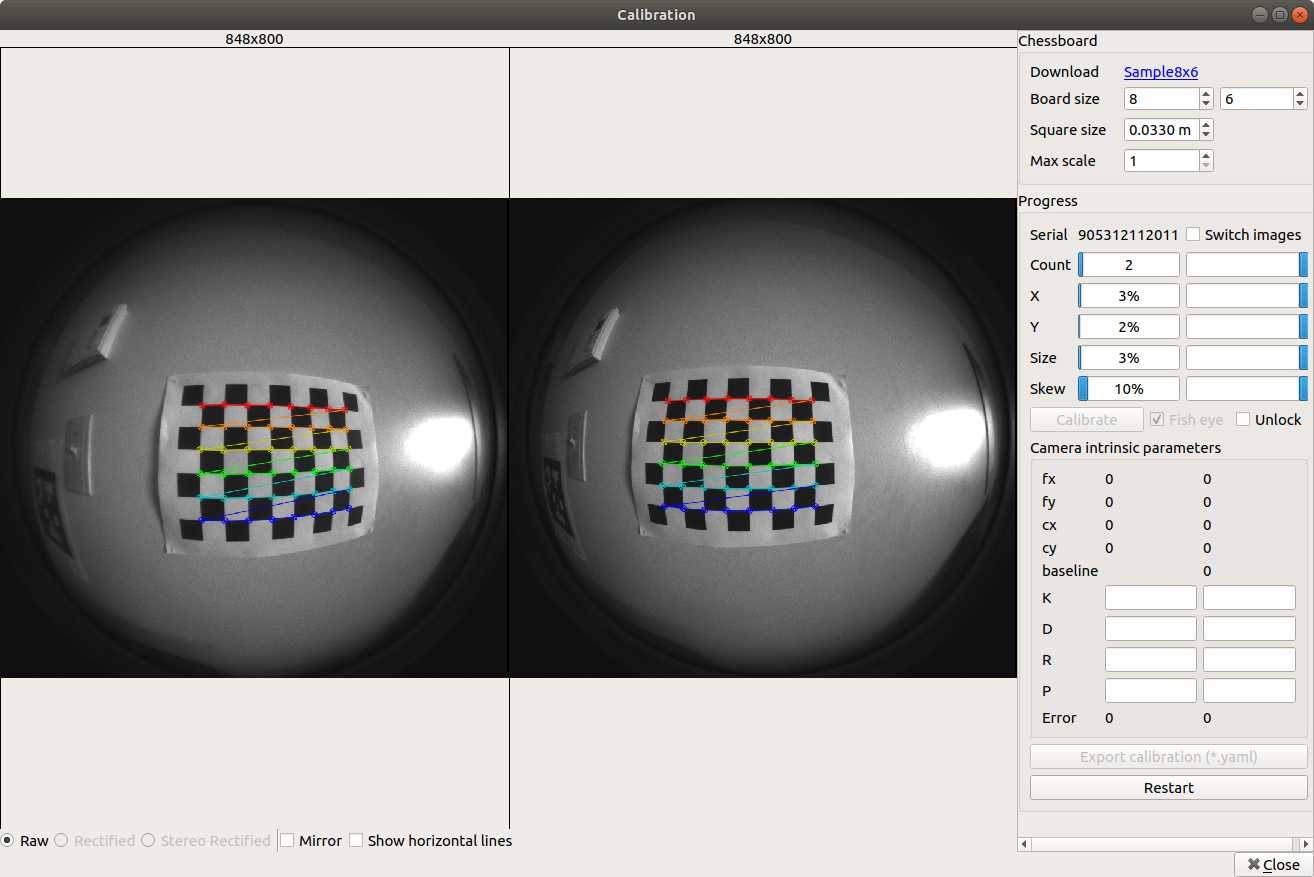The width and height of the screenshot is (1314, 877).
Task: Maximize the Calibration window
Action: [1279, 15]
